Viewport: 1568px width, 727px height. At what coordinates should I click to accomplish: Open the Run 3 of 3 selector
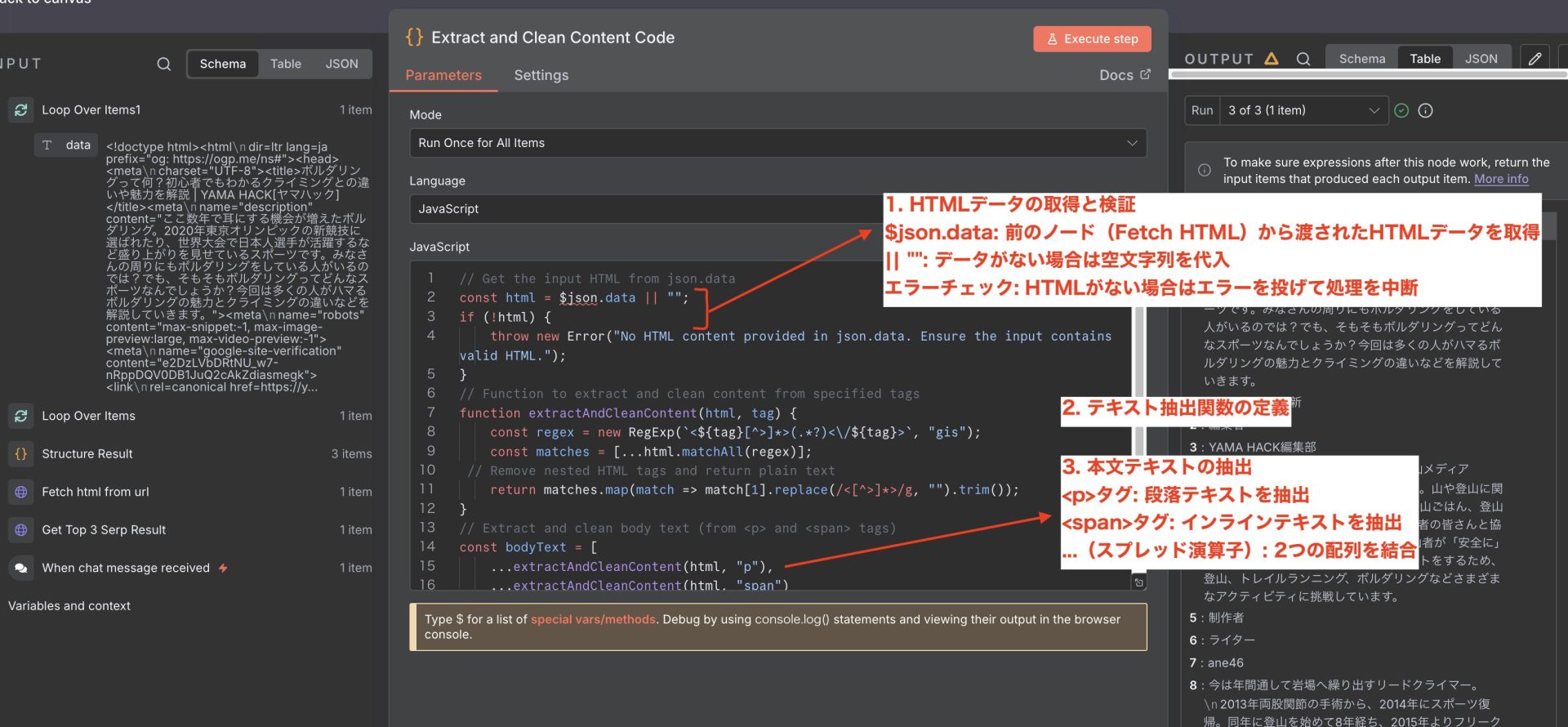pyautogui.click(x=1303, y=110)
